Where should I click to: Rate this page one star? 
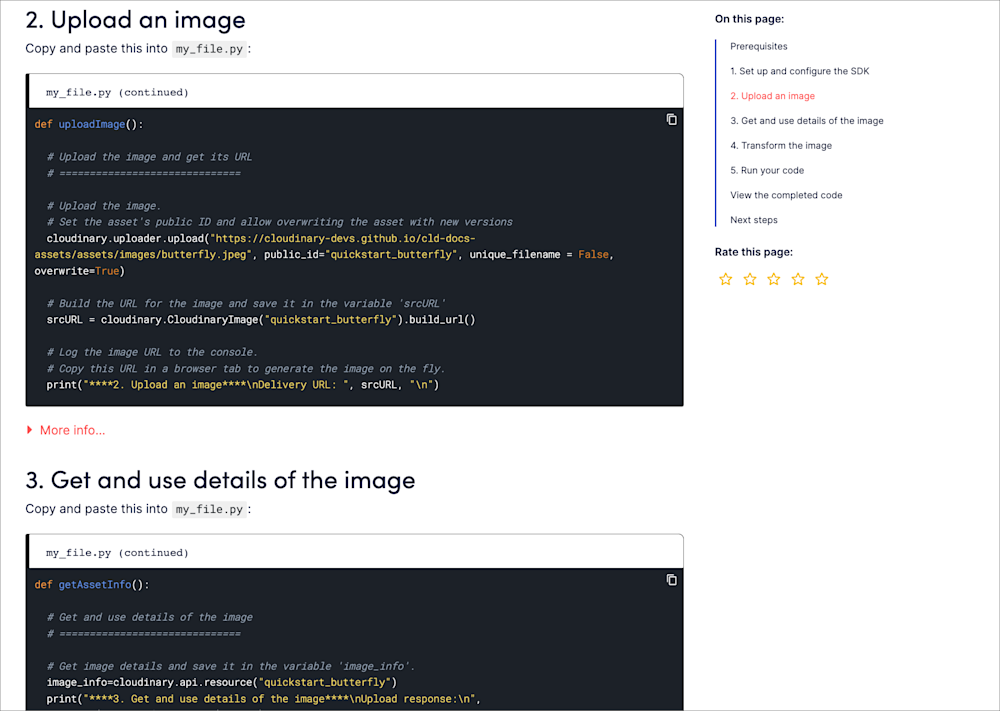tap(726, 279)
